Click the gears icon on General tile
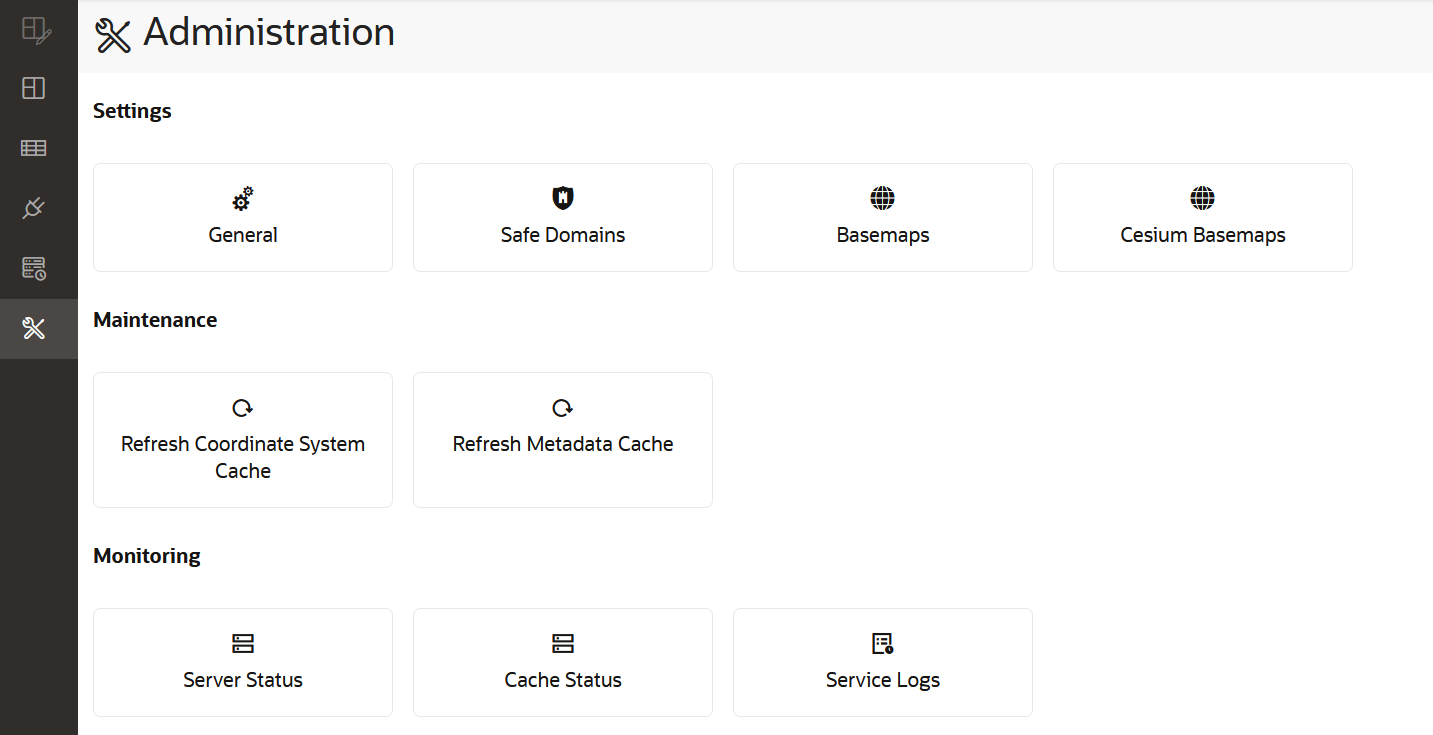1433x735 pixels. coord(243,199)
